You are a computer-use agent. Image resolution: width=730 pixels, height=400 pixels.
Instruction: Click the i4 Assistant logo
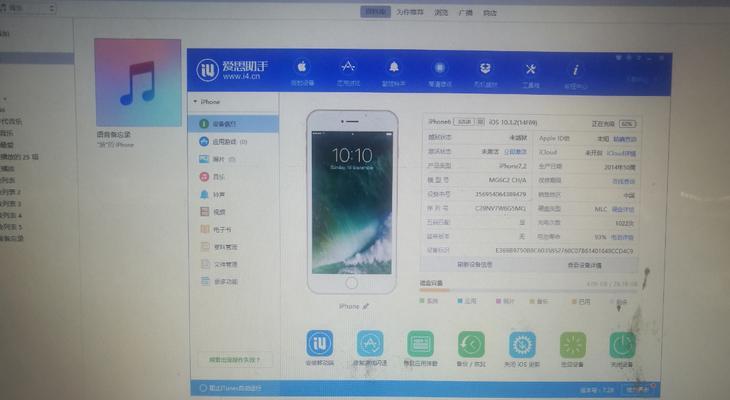pyautogui.click(x=233, y=70)
